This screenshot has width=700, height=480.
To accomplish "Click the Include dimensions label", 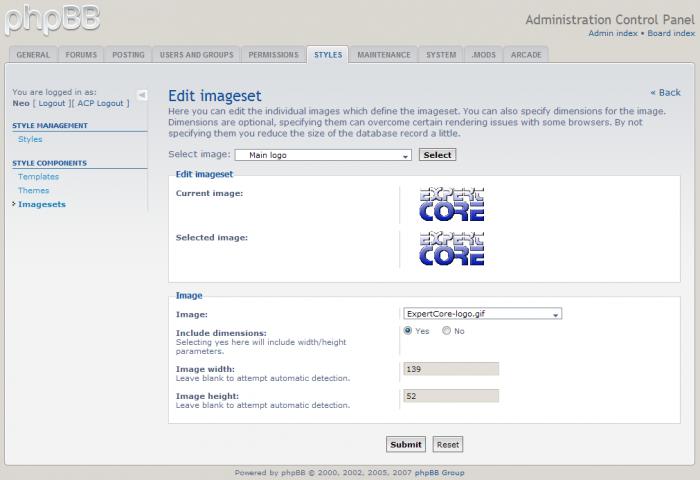I will pyautogui.click(x=221, y=333).
